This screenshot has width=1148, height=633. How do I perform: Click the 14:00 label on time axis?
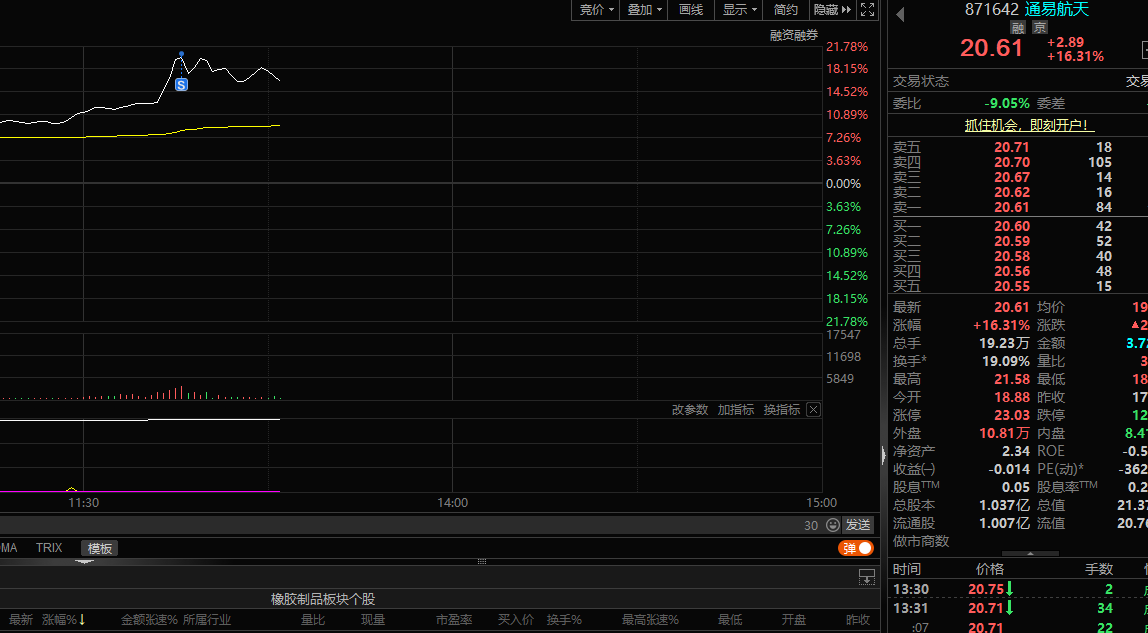[452, 503]
